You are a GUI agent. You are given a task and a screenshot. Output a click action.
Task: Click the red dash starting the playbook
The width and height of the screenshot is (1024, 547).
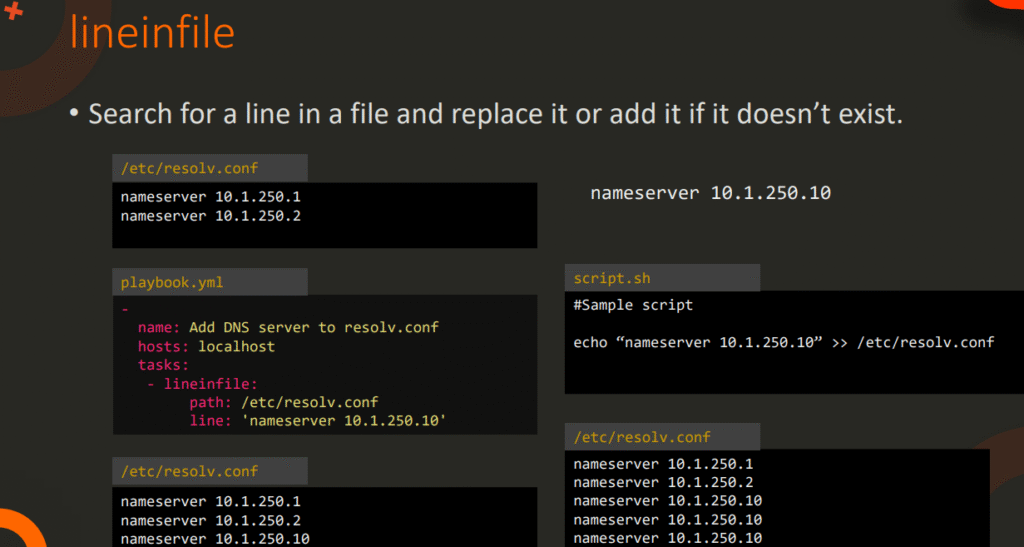pos(124,309)
